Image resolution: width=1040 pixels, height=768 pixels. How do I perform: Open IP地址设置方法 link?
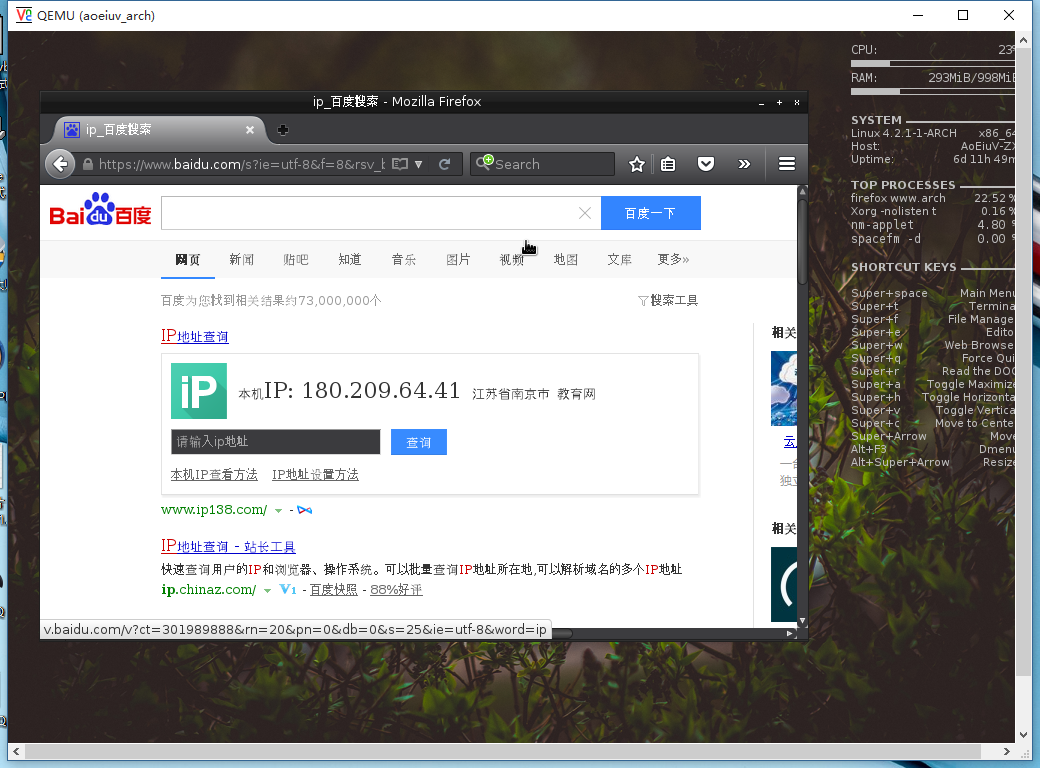click(315, 475)
